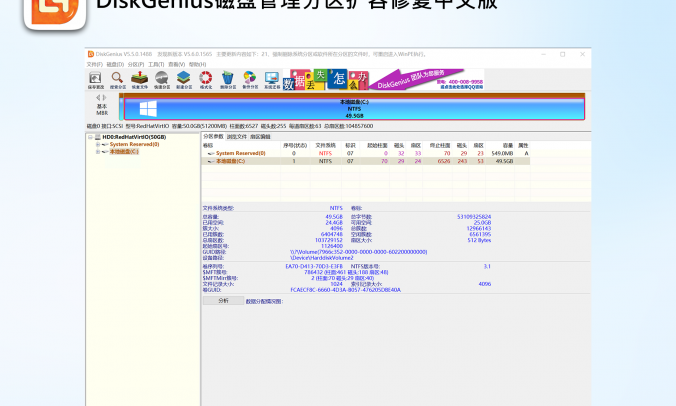The height and width of the screenshot is (406, 676).
Task: Click the 512 Bytes sector size value
Action: point(479,240)
